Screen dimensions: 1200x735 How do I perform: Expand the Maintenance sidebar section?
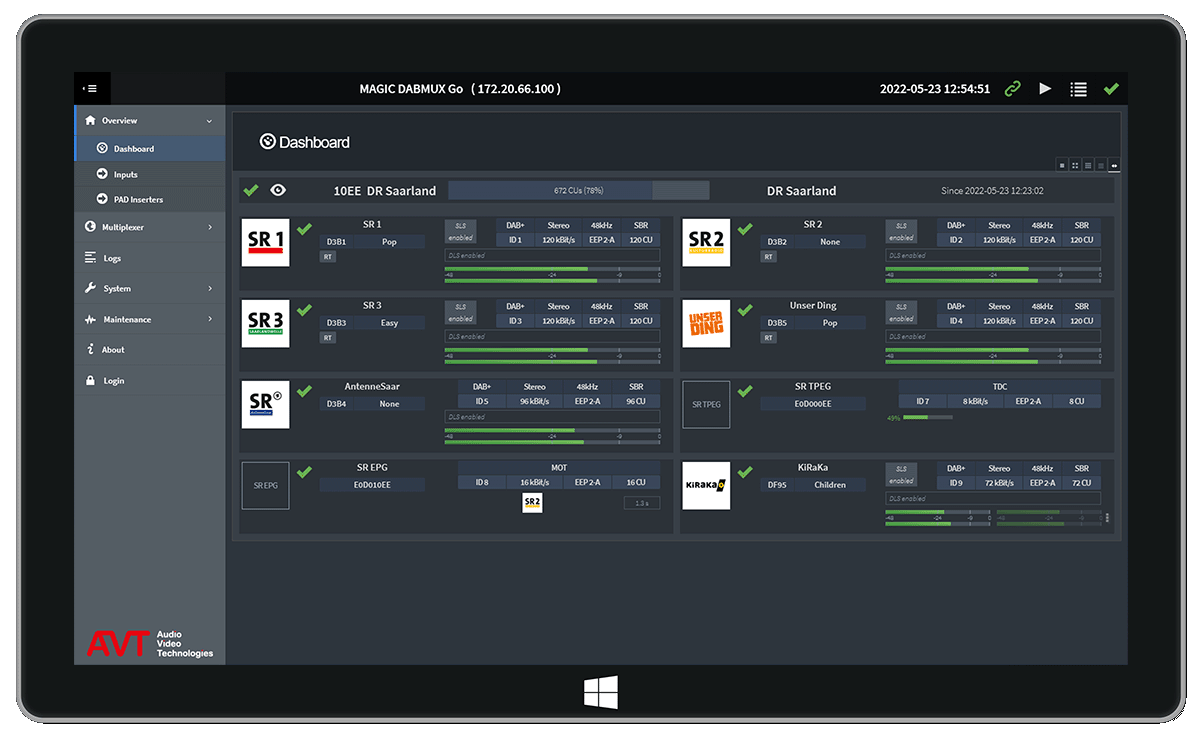pyautogui.click(x=149, y=319)
